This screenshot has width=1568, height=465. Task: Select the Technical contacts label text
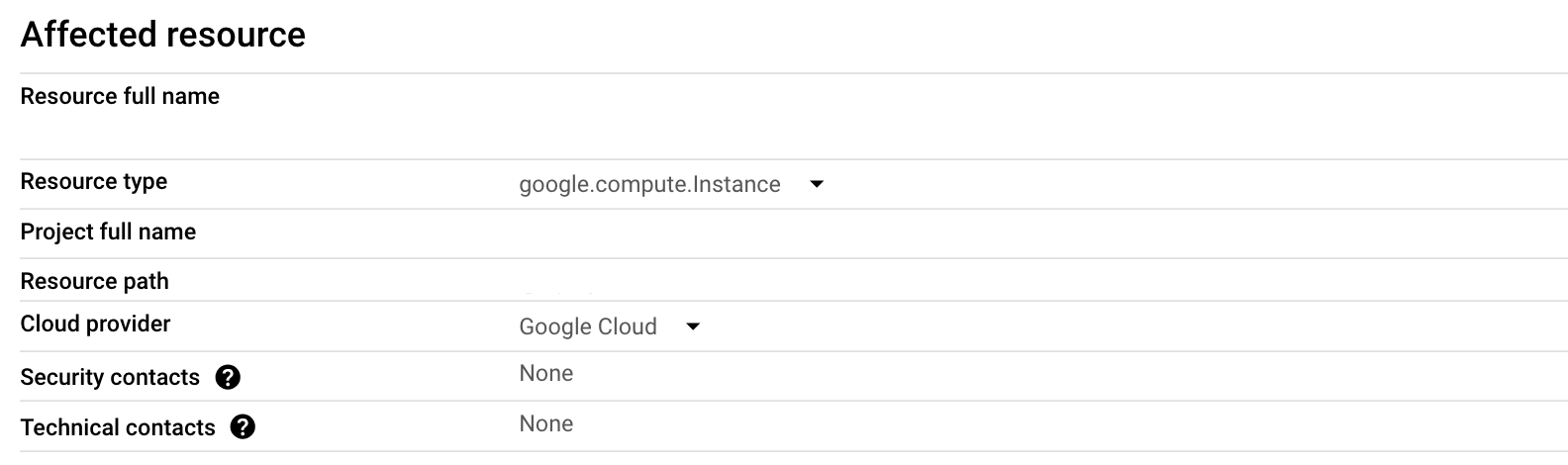coord(118,428)
